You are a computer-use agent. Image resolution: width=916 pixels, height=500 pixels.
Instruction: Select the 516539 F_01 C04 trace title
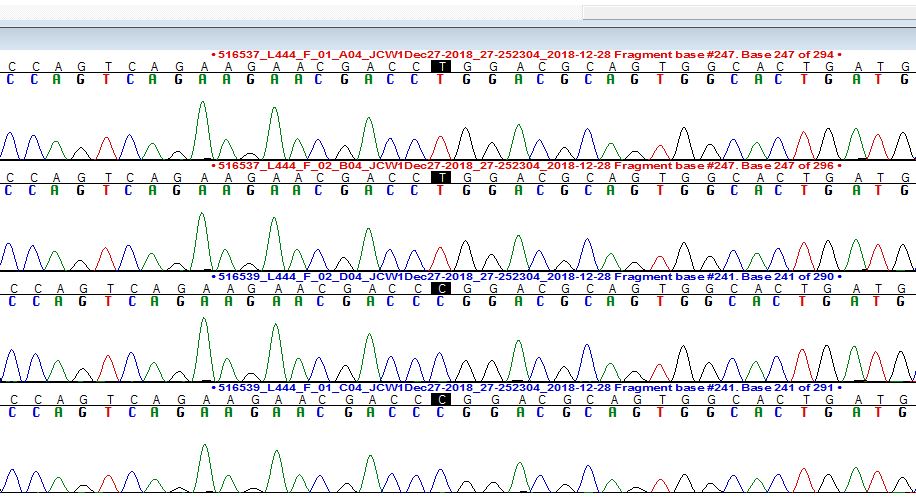(x=526, y=386)
